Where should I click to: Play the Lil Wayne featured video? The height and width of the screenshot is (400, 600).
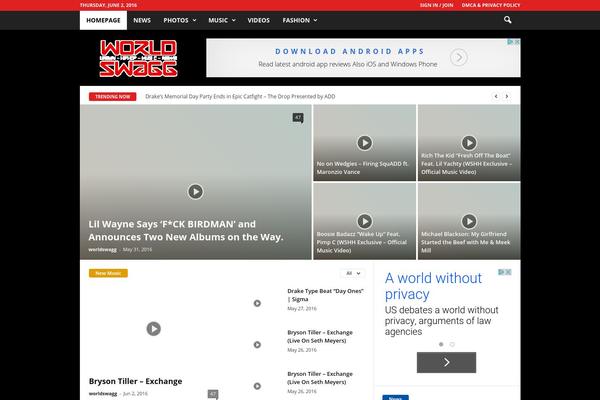pyautogui.click(x=196, y=191)
